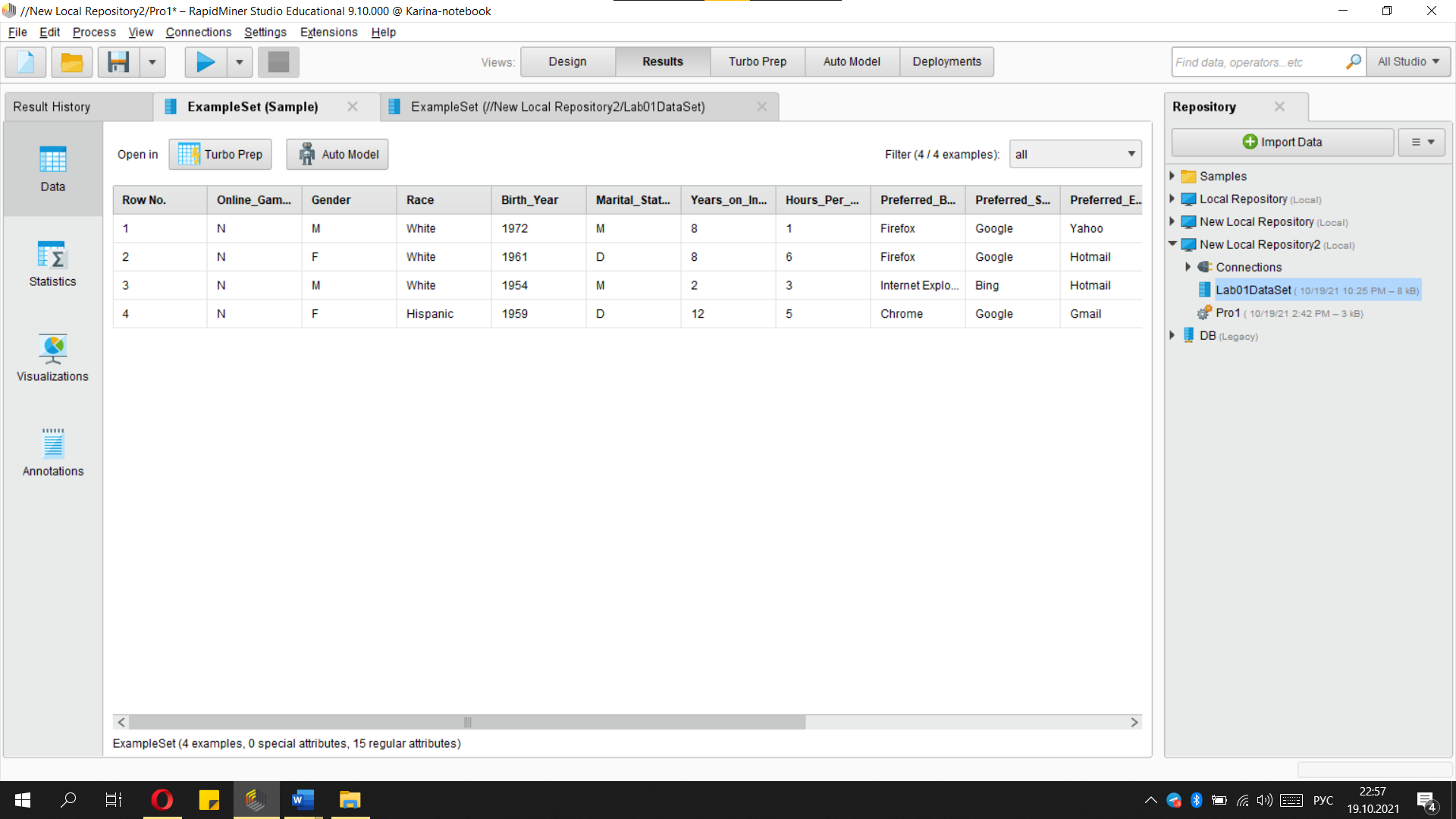Close the ExampleSet Lab01DataSet tab

tap(762, 107)
